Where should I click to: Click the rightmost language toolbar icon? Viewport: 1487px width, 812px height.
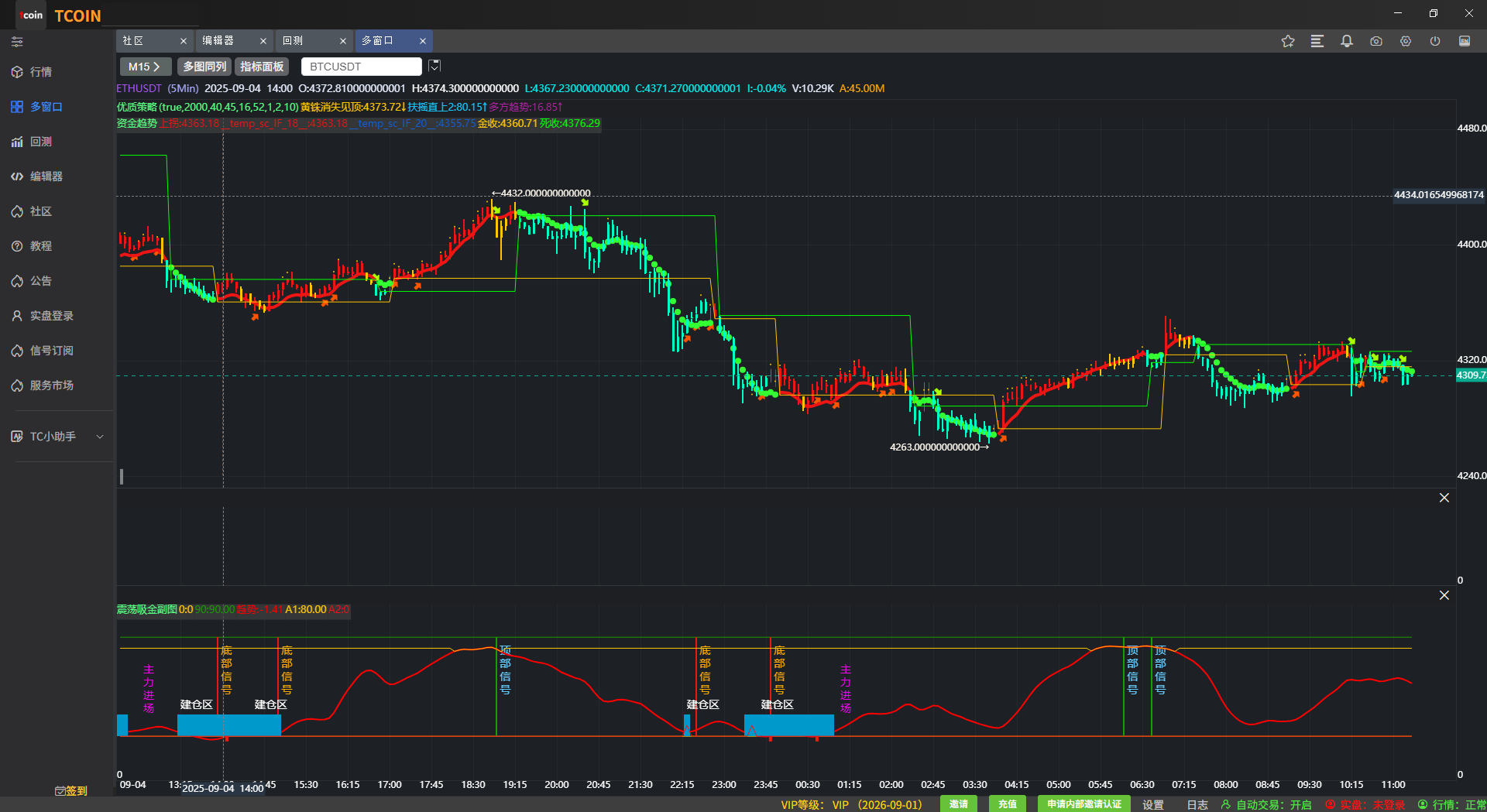click(1465, 41)
